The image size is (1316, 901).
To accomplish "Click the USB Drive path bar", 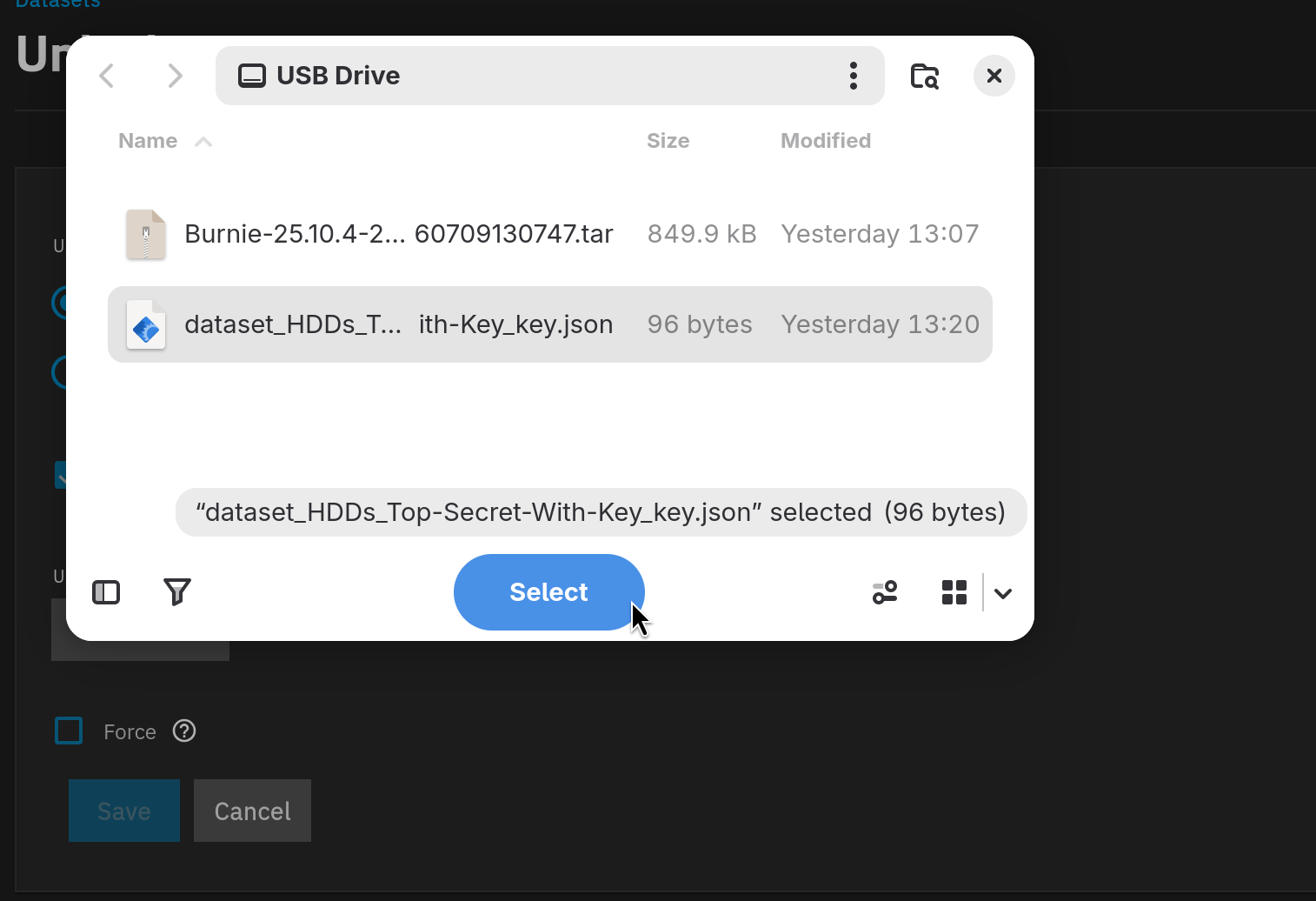I will [550, 76].
